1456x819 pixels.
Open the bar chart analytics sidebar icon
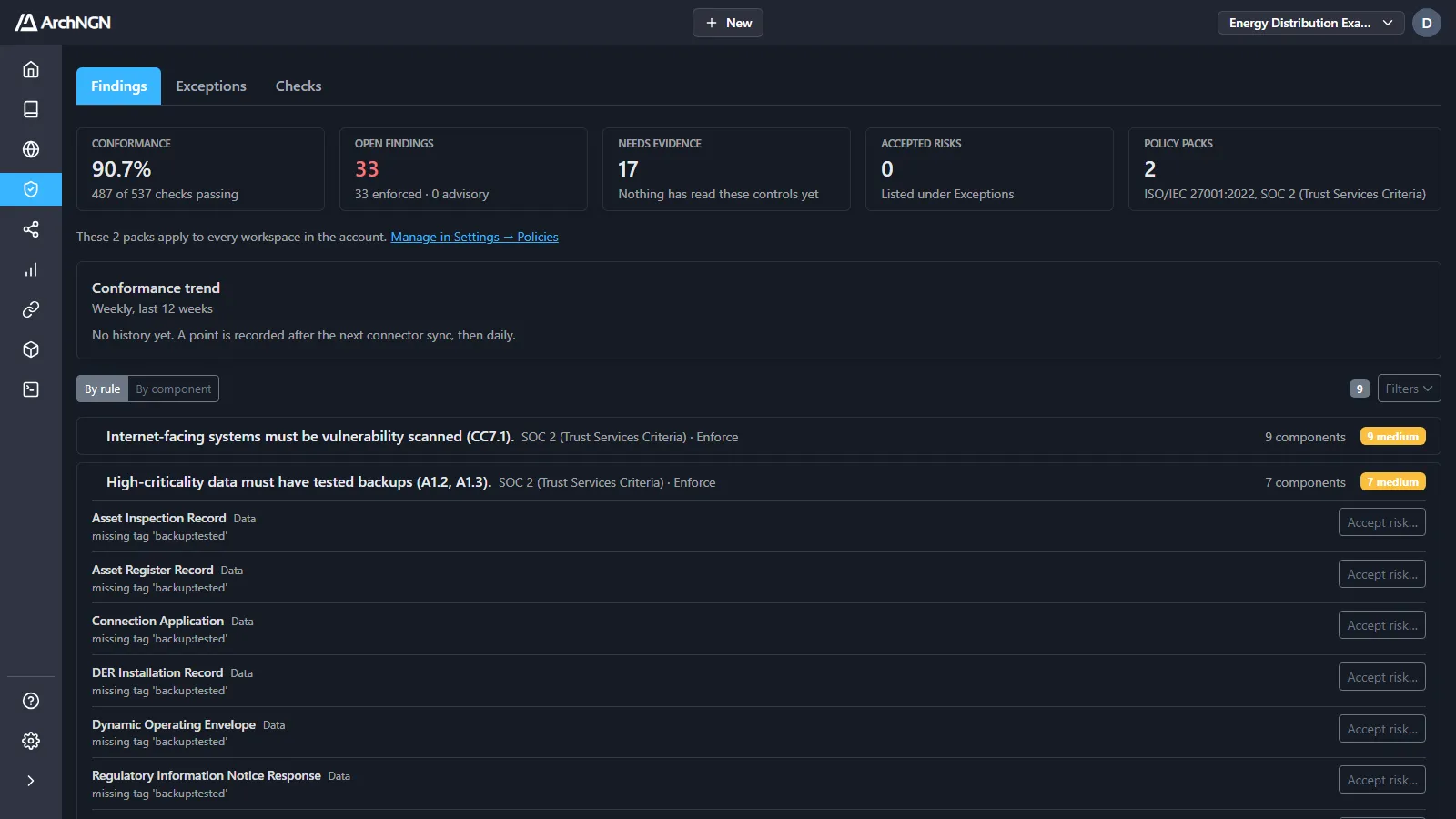(31, 269)
